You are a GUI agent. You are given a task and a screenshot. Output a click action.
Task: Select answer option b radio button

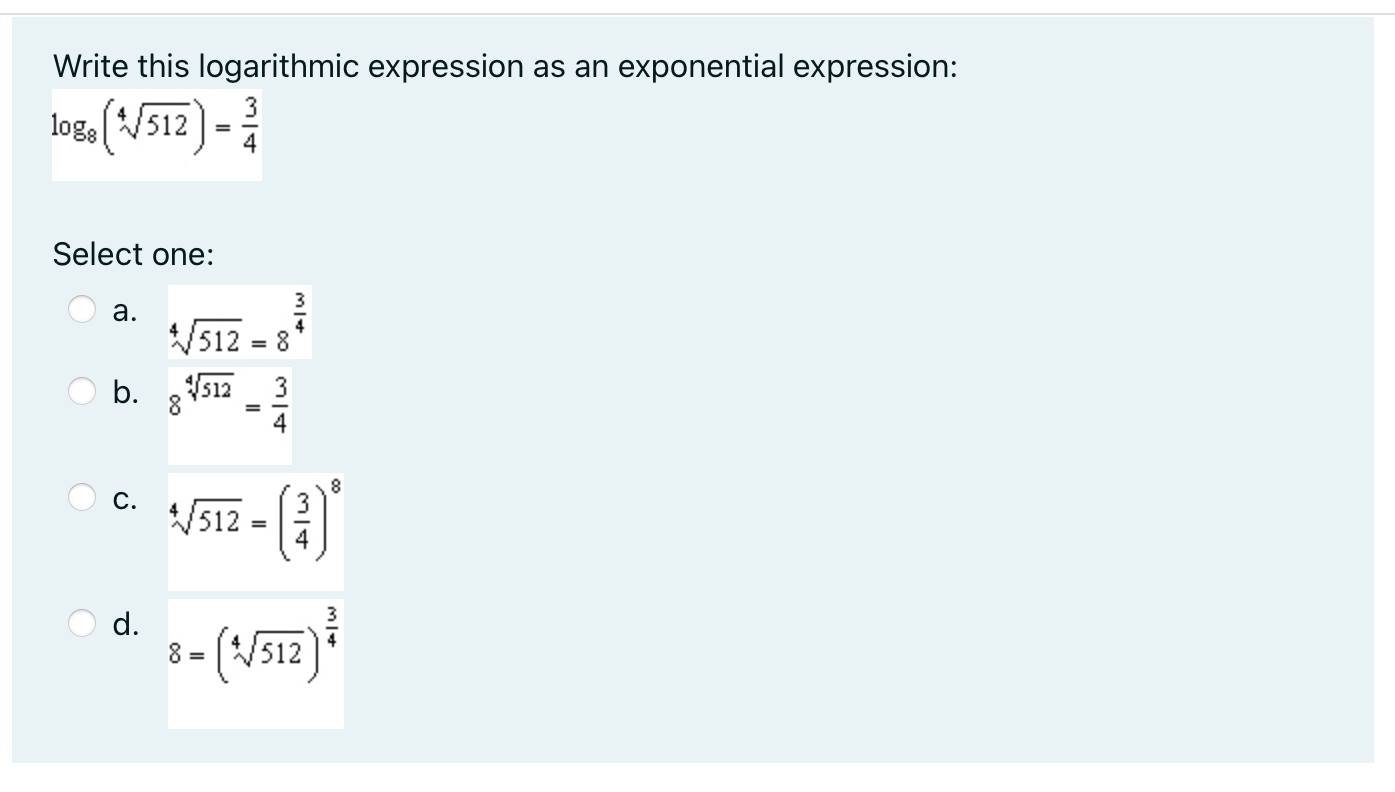coord(82,393)
